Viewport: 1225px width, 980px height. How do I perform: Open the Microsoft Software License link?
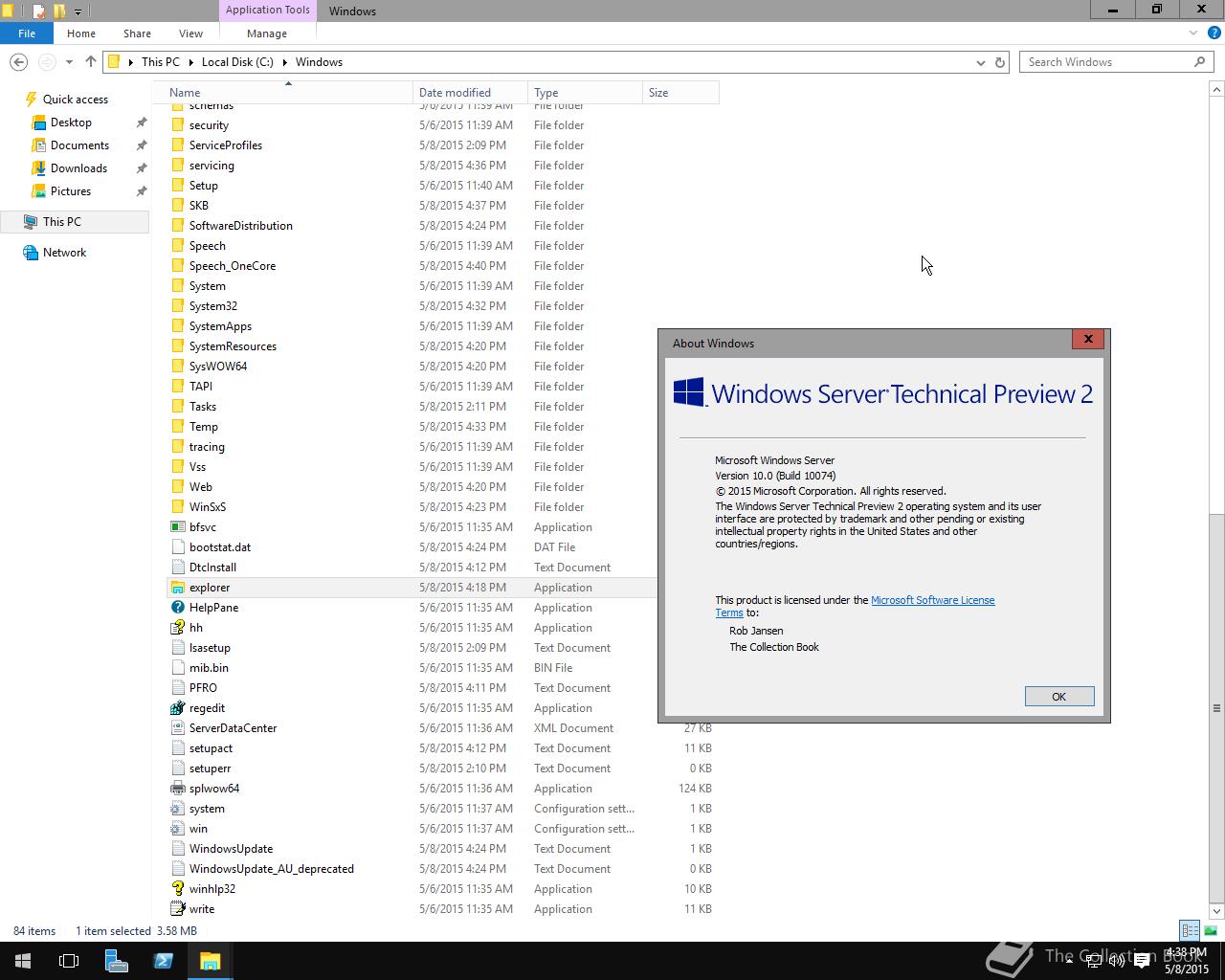pyautogui.click(x=933, y=600)
